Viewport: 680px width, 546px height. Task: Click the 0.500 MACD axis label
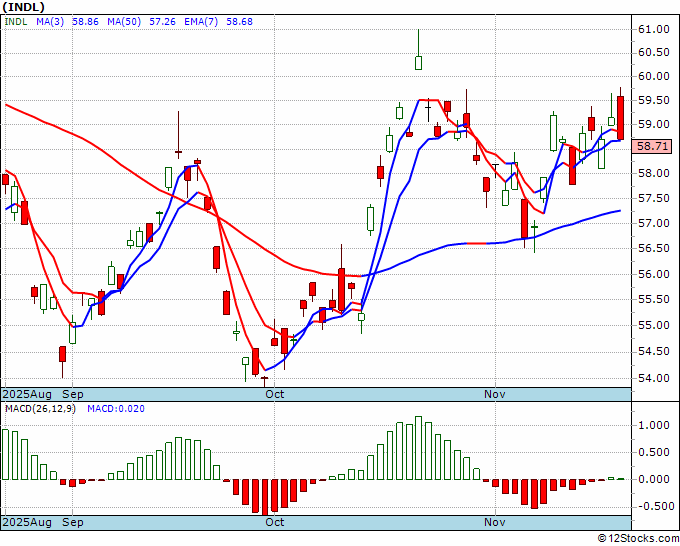tap(654, 452)
